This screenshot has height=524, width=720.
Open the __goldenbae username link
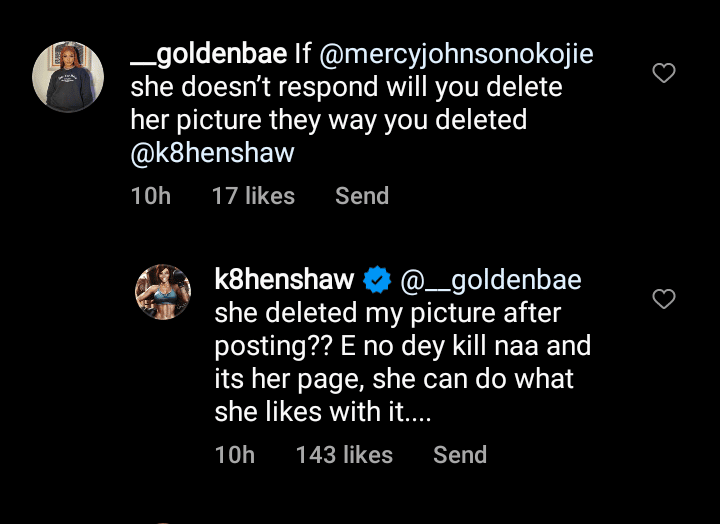click(208, 53)
